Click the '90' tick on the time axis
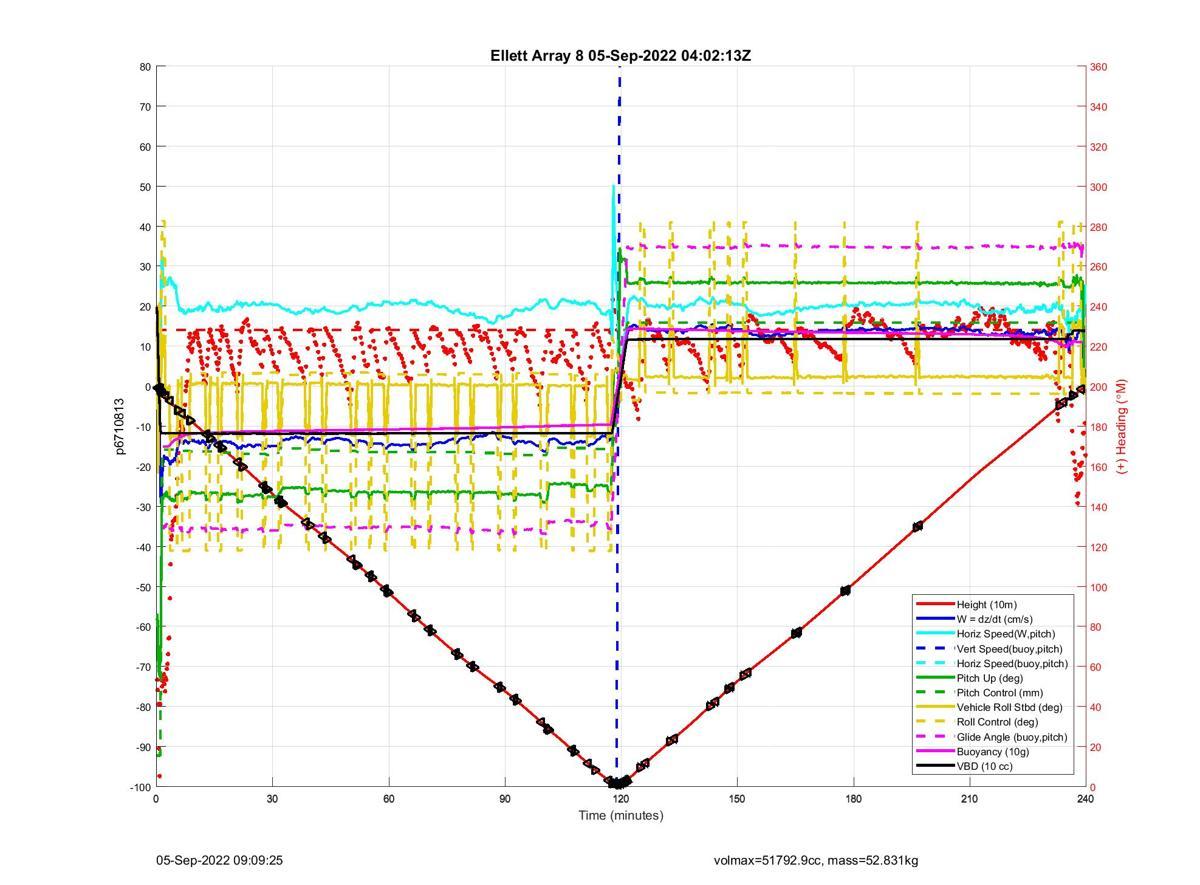Image resolution: width=1200 pixels, height=885 pixels. [504, 798]
